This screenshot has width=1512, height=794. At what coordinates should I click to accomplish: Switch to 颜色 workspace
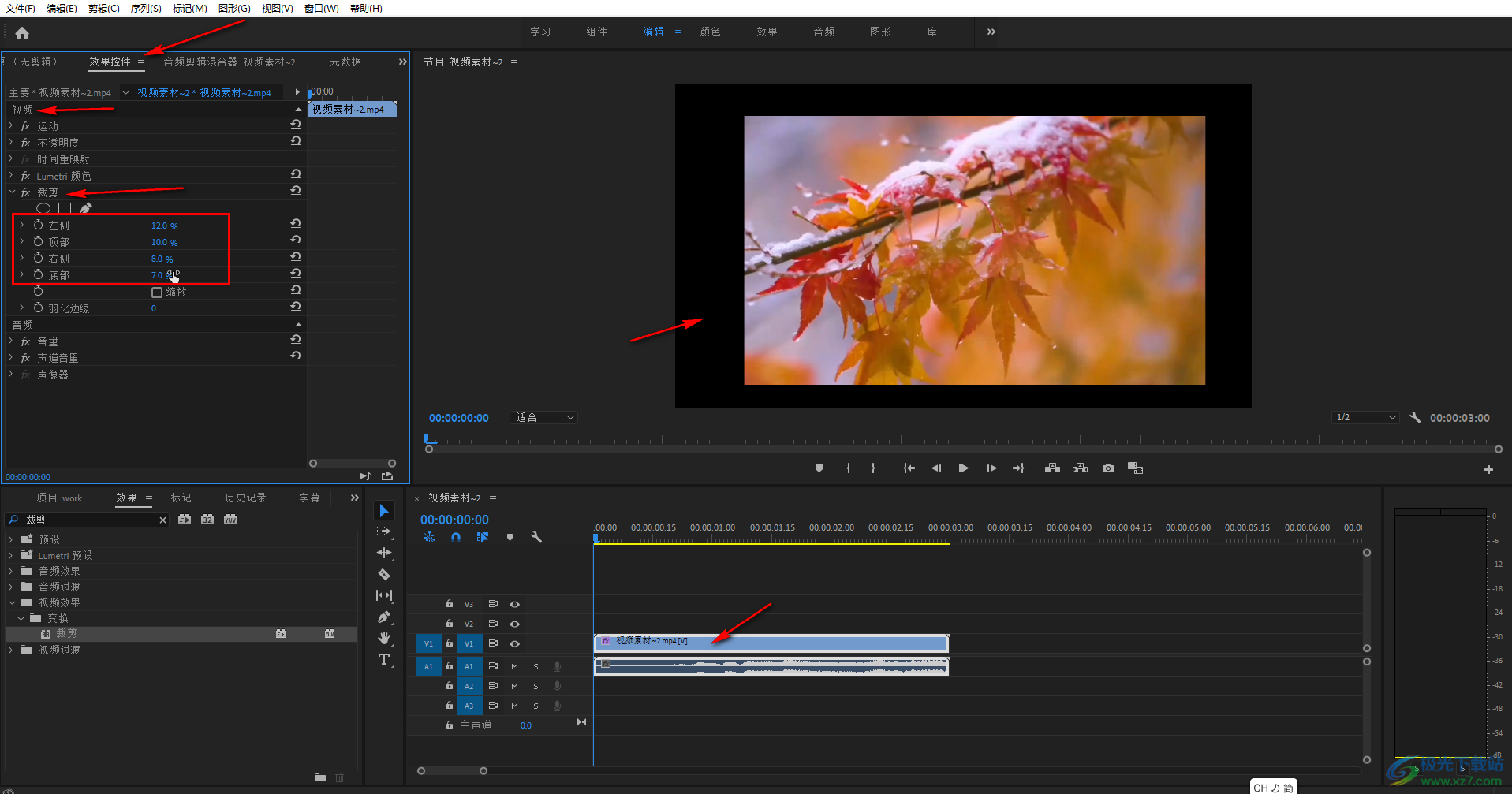coord(710,32)
